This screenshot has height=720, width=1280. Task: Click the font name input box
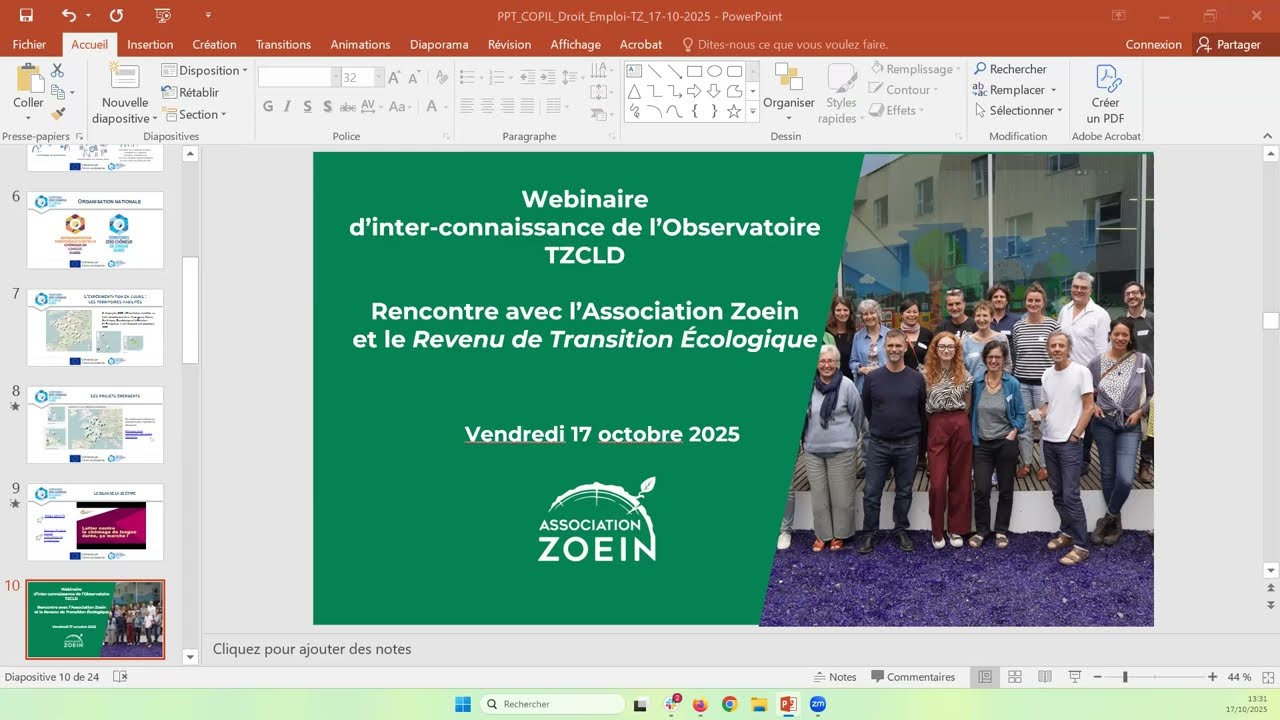point(294,77)
